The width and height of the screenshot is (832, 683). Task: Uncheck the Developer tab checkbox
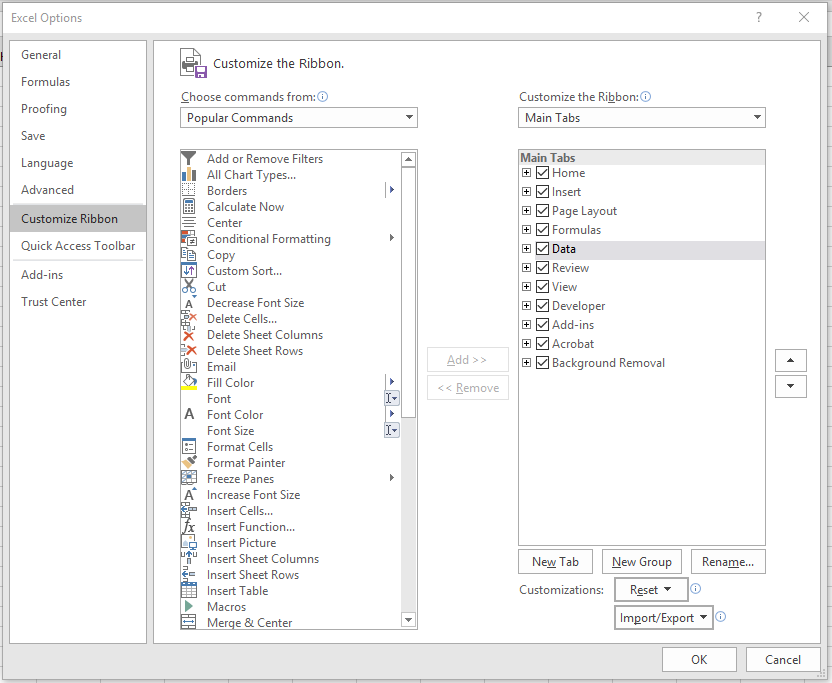tap(543, 306)
